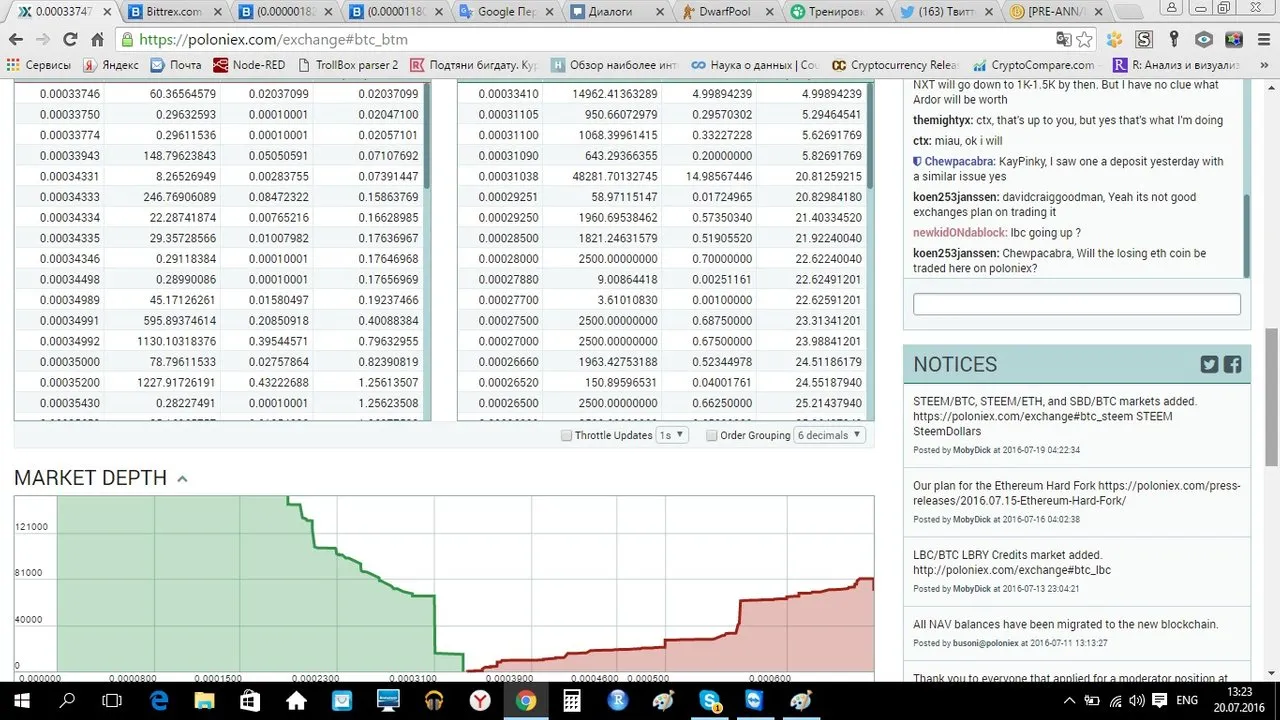
Task: Open the Ethereum Hard Fork press release link
Action: [1077, 493]
